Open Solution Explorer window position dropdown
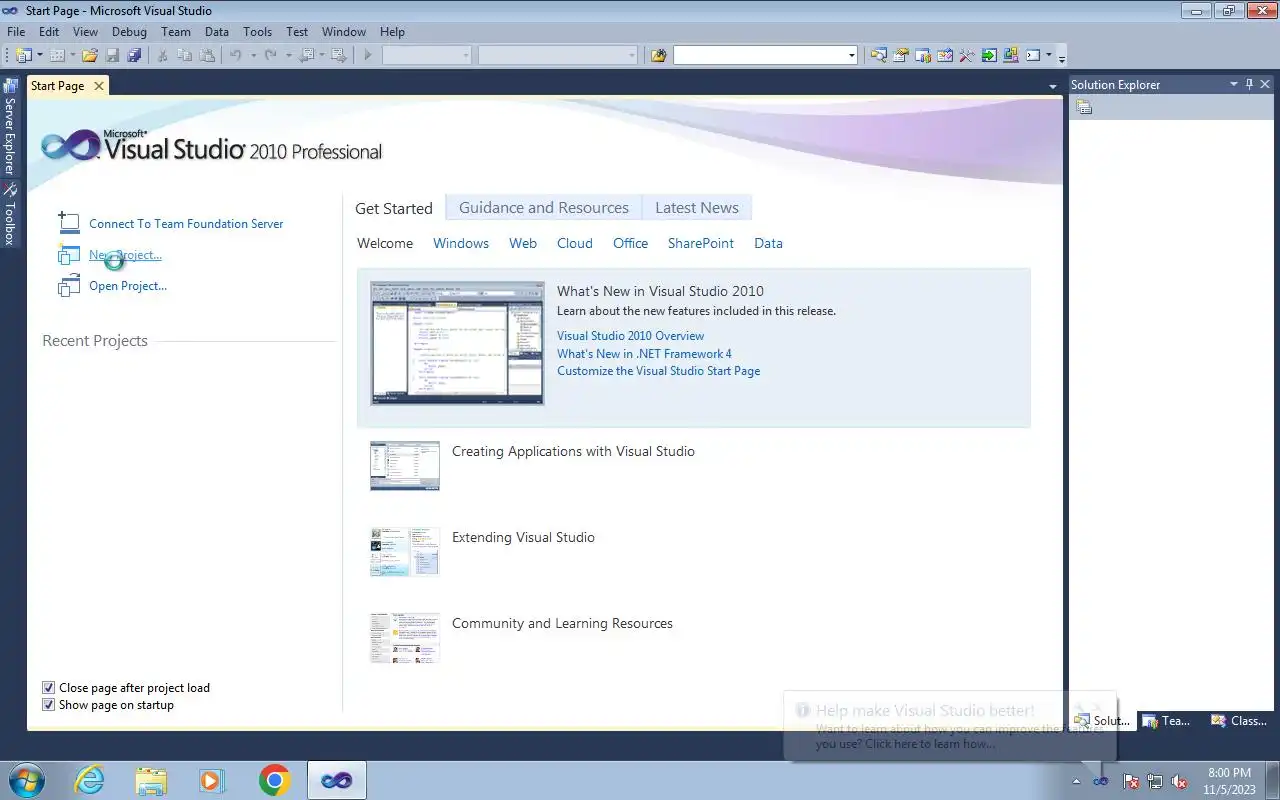Screen dimensions: 1280x800 (1234, 85)
